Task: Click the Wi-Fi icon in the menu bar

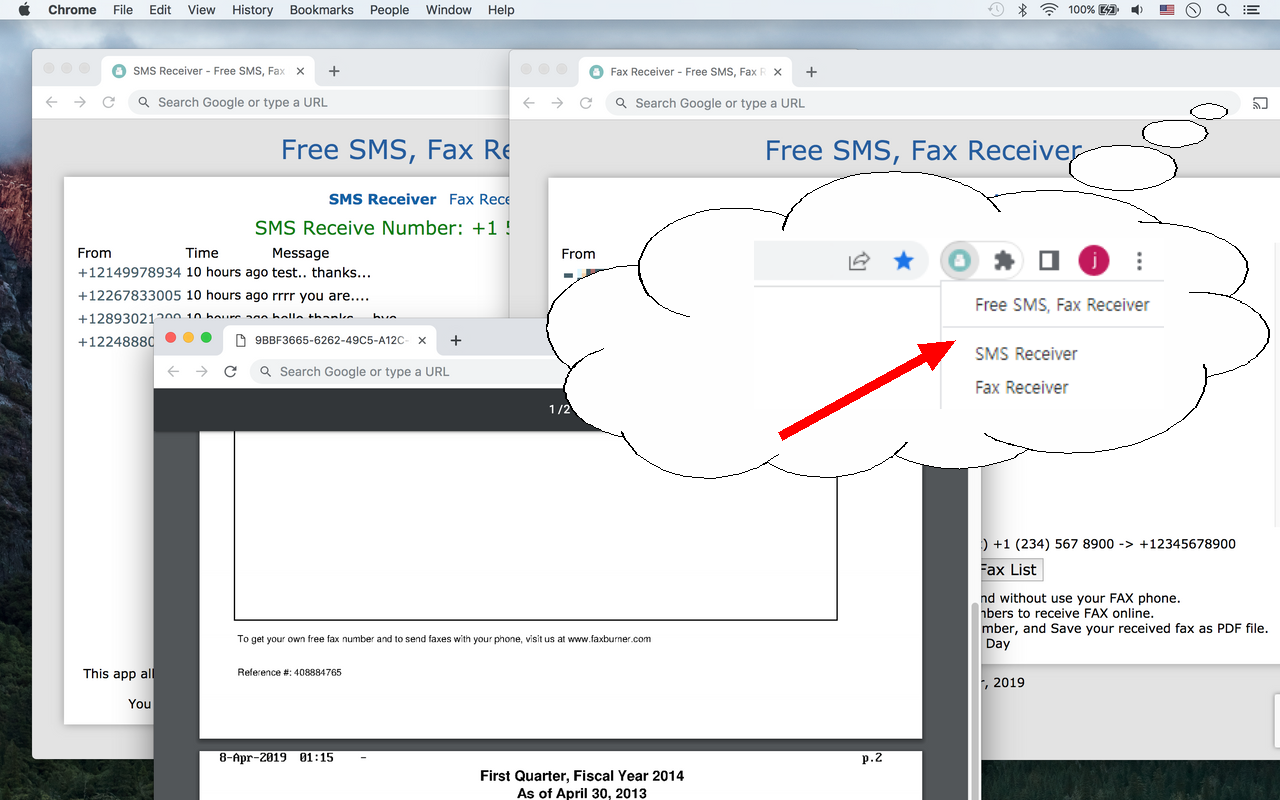Action: point(1047,10)
